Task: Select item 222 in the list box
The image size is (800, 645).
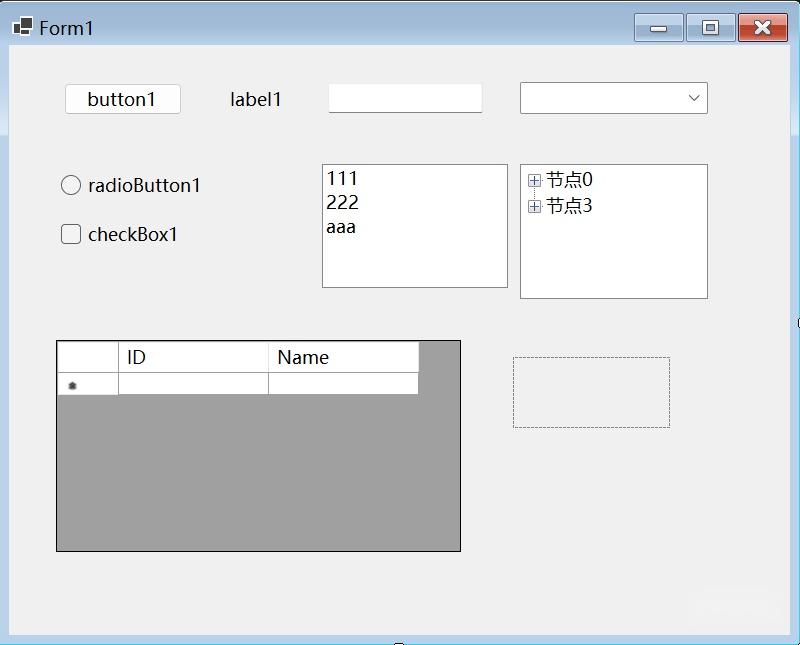Action: point(342,203)
